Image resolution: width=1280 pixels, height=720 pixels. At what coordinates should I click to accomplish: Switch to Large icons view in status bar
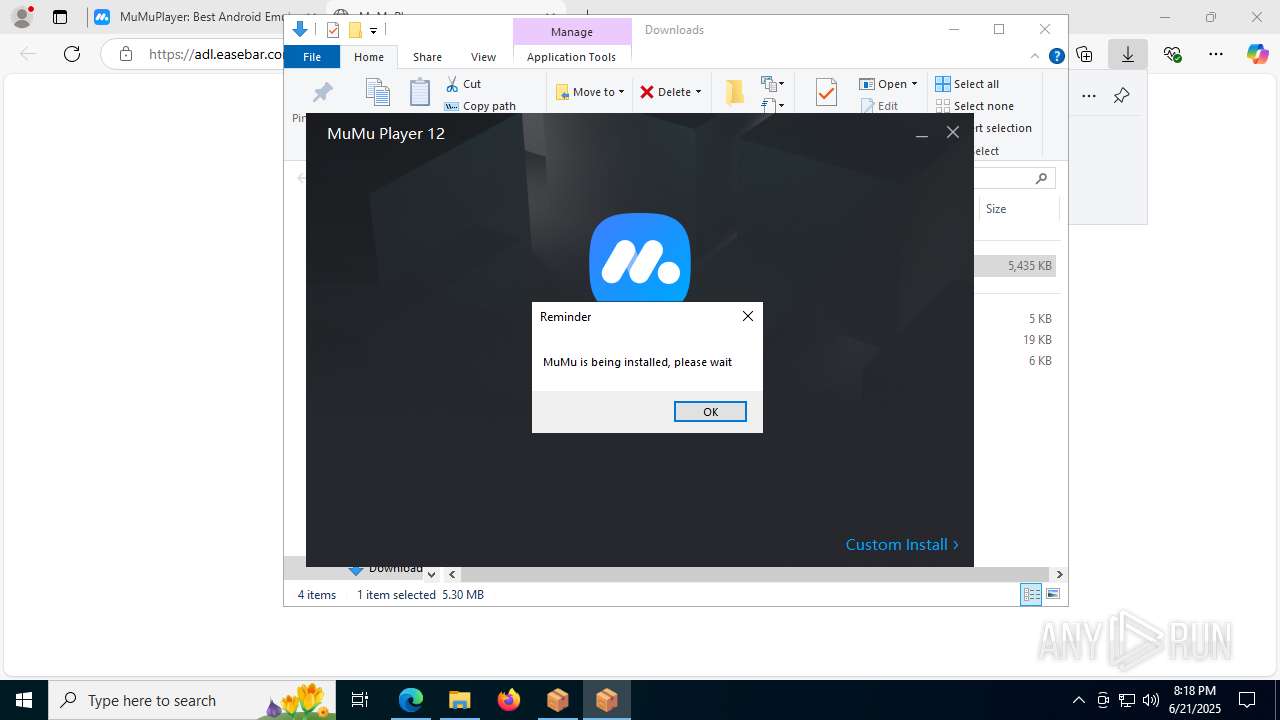click(x=1053, y=594)
